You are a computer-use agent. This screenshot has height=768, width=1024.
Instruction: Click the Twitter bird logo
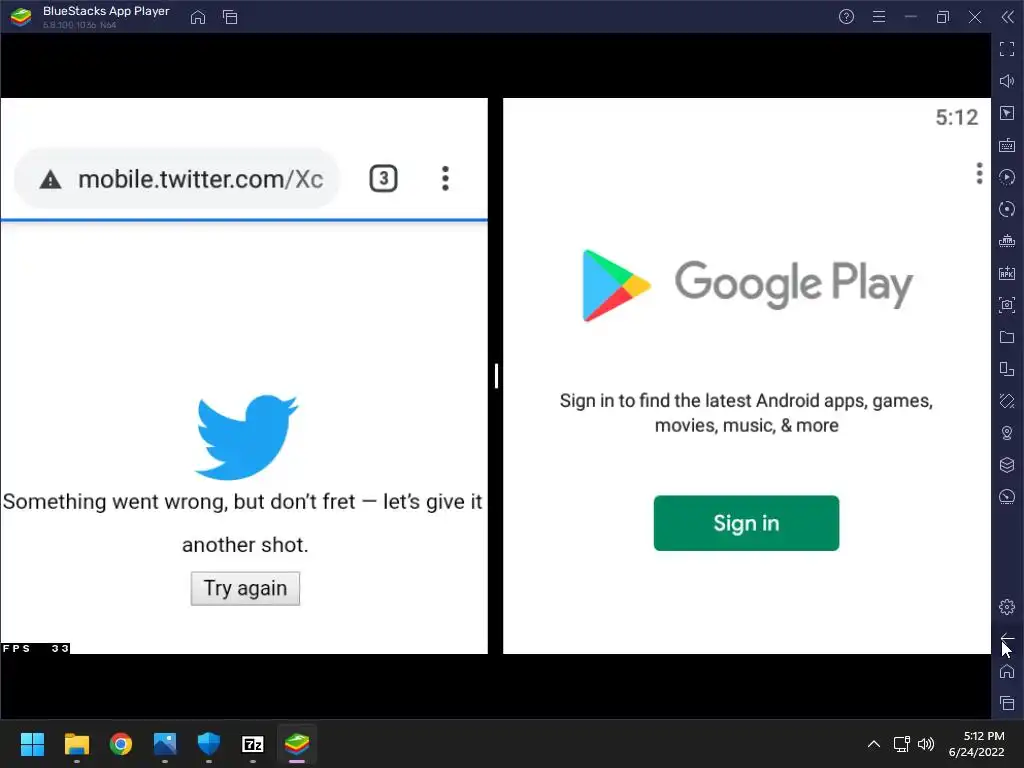click(x=246, y=436)
